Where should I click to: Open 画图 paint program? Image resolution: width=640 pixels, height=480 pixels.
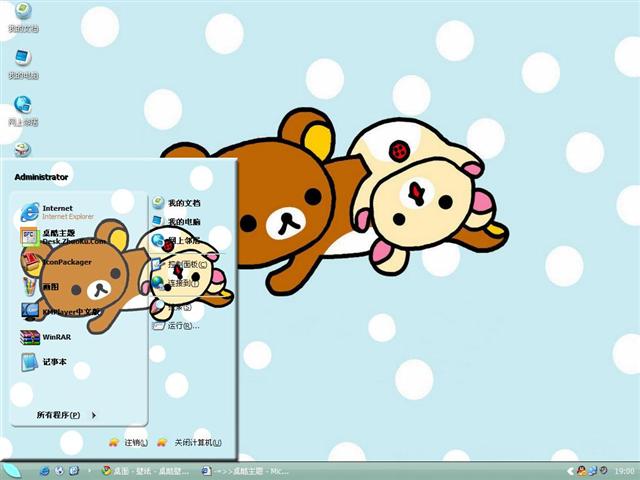[x=41, y=287]
